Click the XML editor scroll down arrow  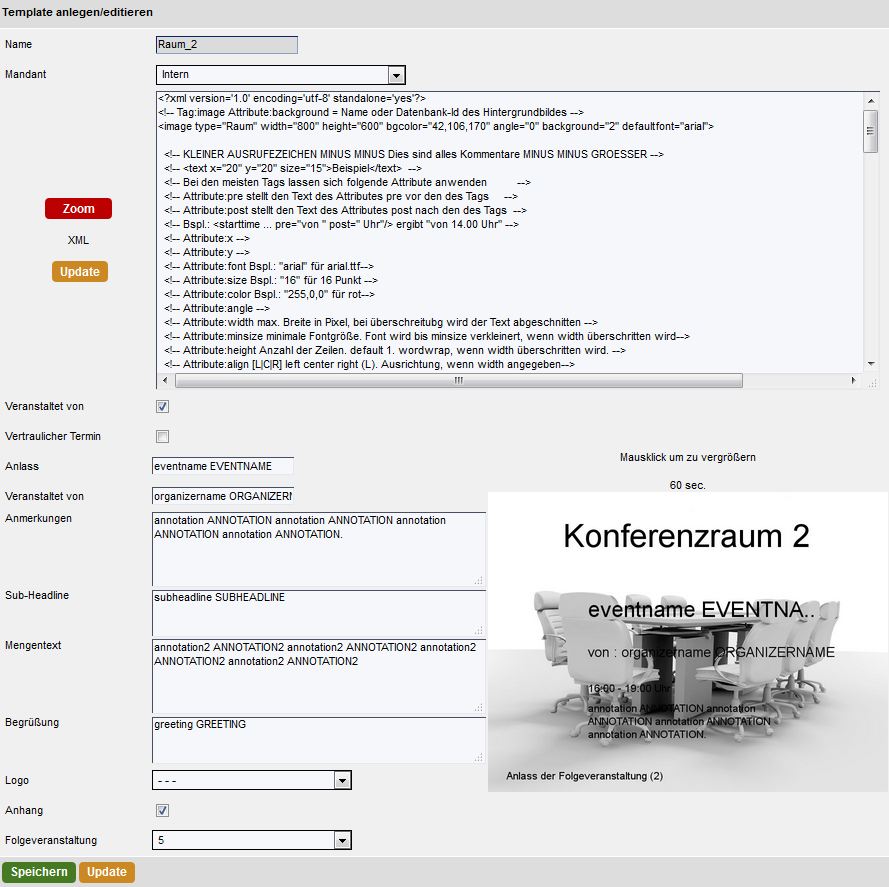coord(871,364)
